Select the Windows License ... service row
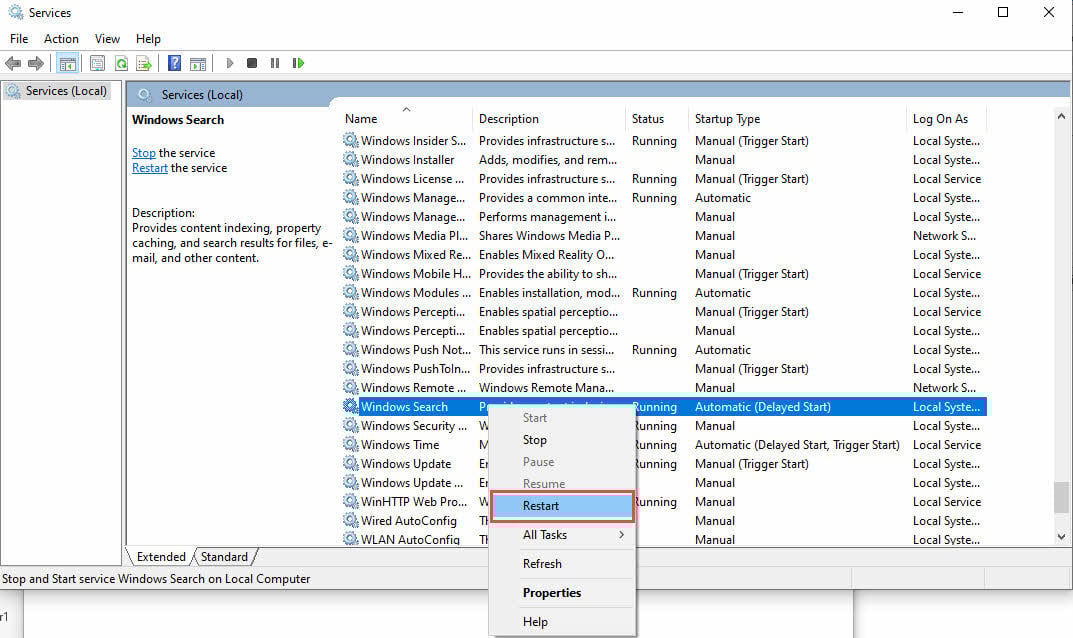Screen dimensions: 1073x638 click(x=664, y=179)
